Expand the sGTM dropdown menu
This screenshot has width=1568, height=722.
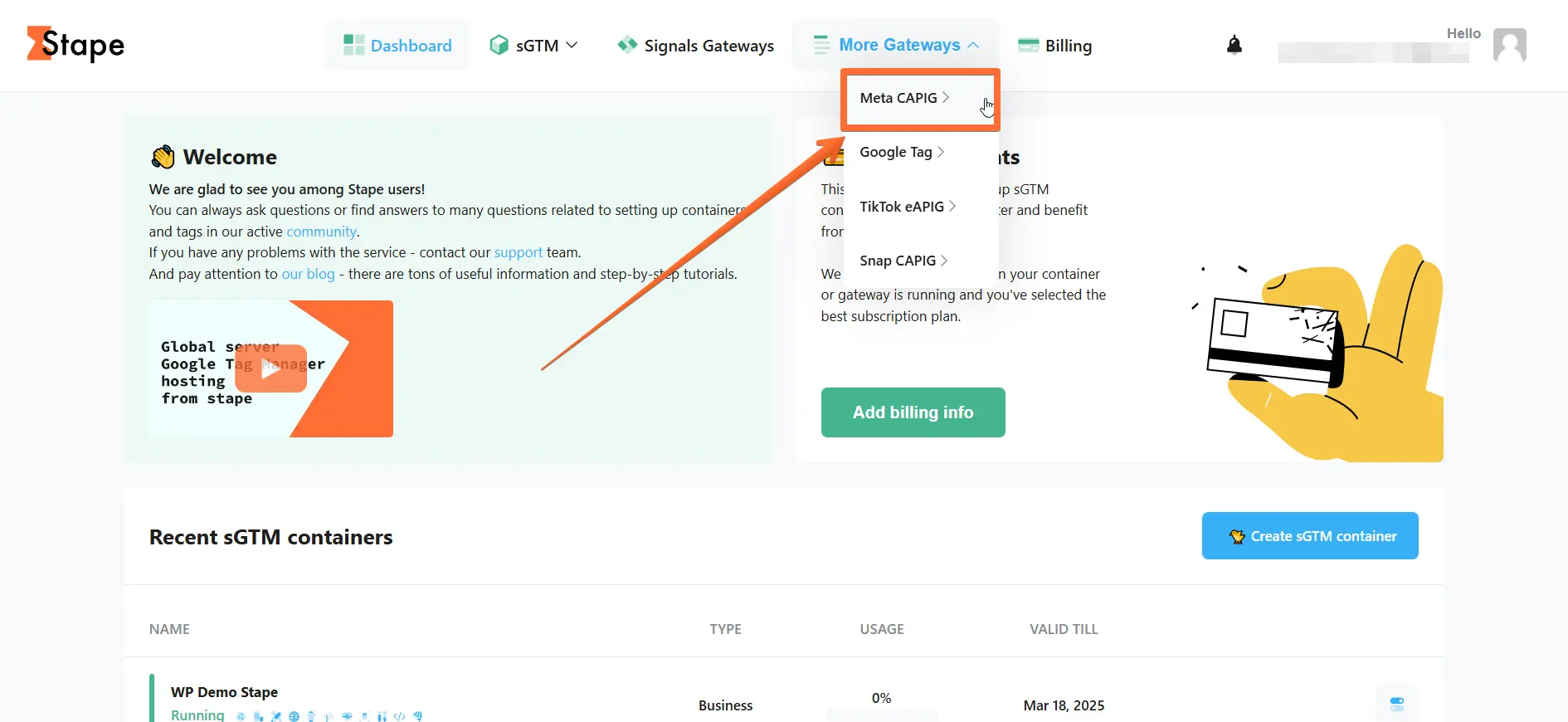tap(572, 46)
